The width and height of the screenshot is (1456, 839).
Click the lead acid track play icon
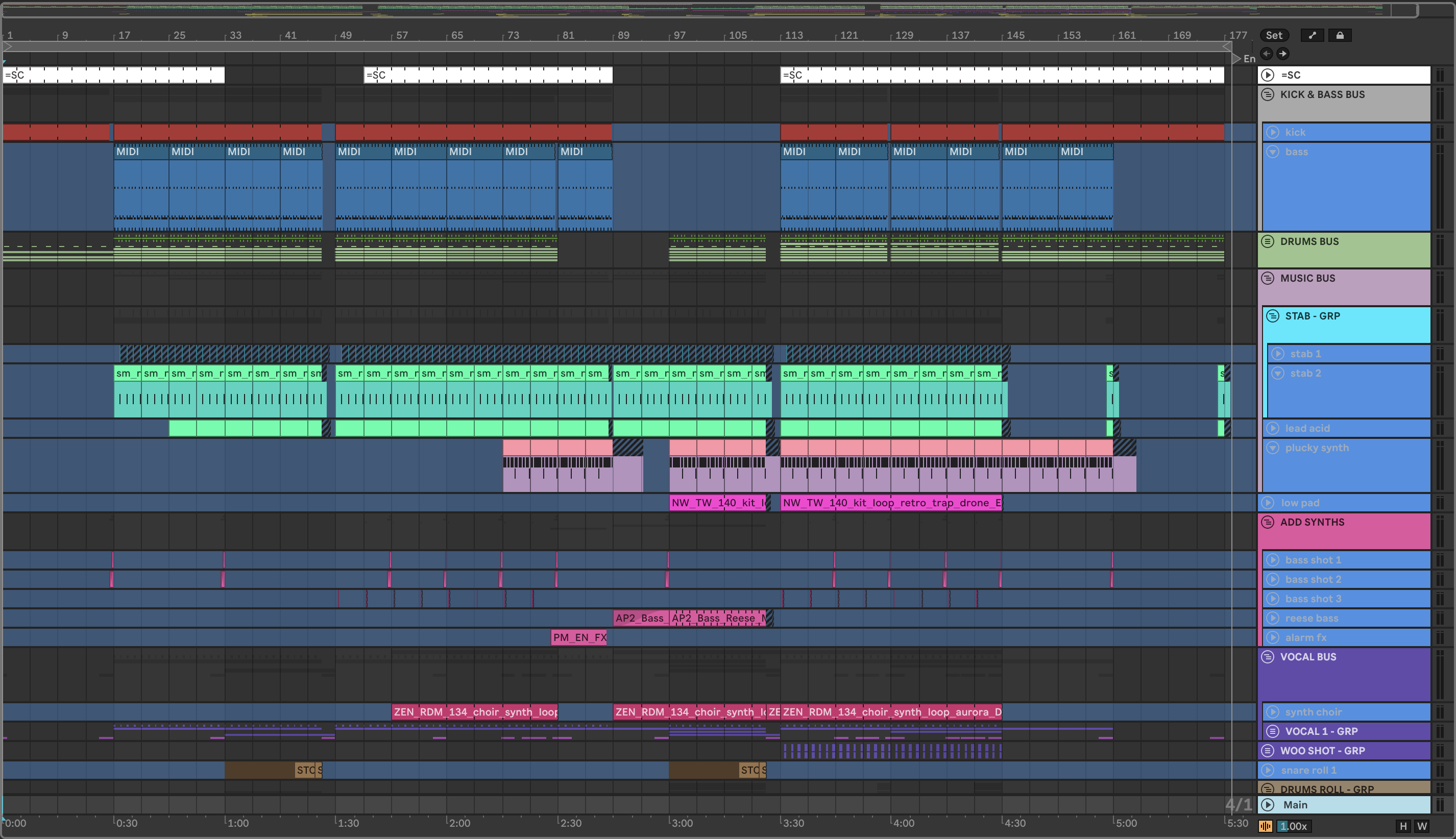[x=1273, y=428]
